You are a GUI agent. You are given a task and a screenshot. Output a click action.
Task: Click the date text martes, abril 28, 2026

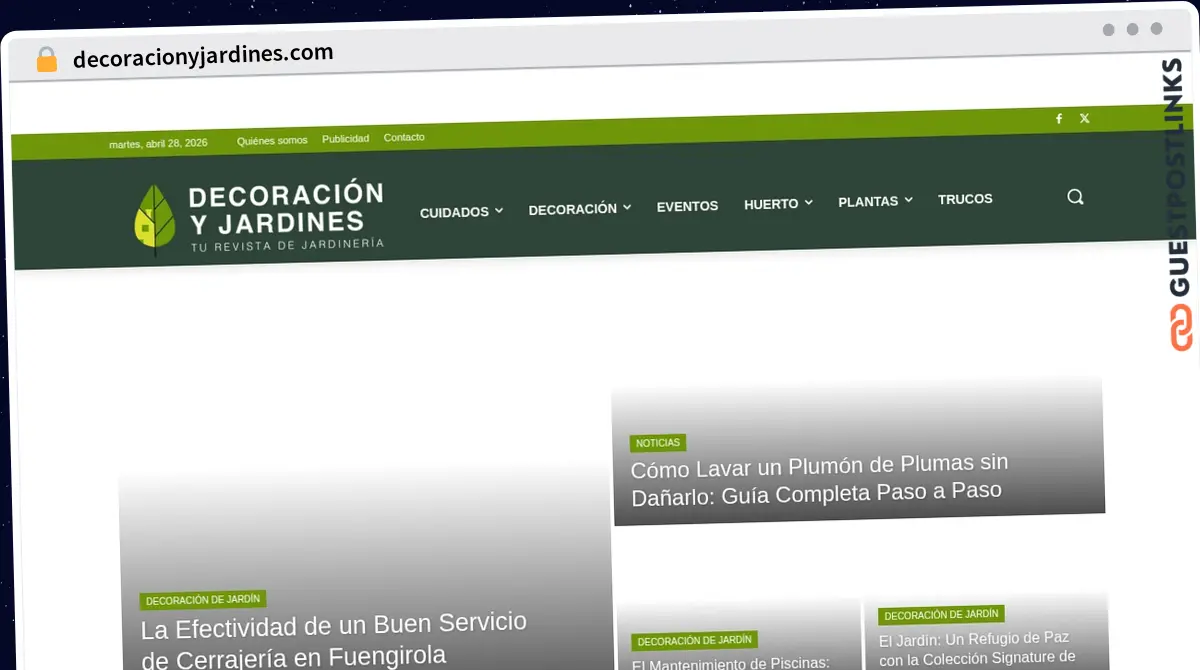(x=158, y=144)
